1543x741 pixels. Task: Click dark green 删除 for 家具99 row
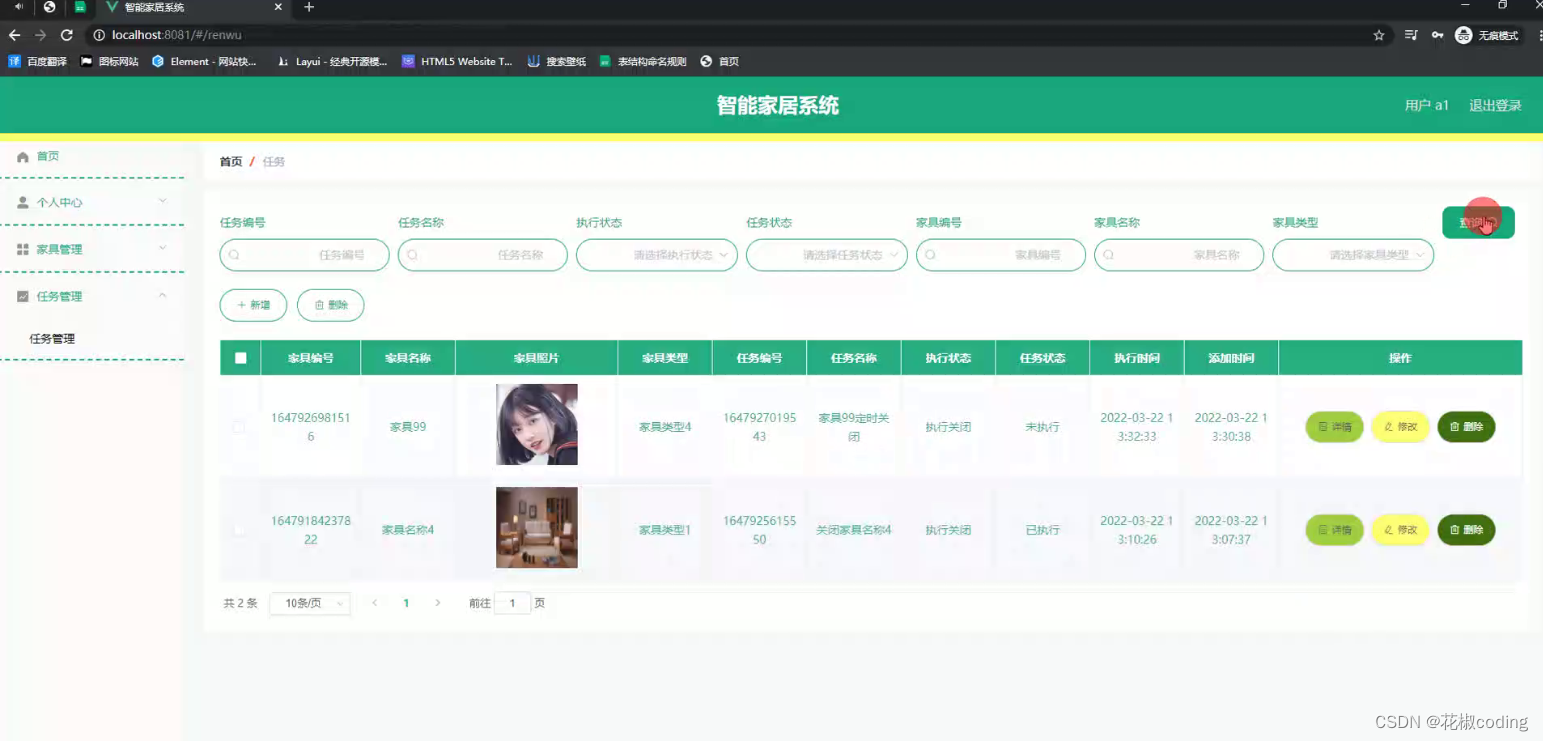coord(1466,427)
